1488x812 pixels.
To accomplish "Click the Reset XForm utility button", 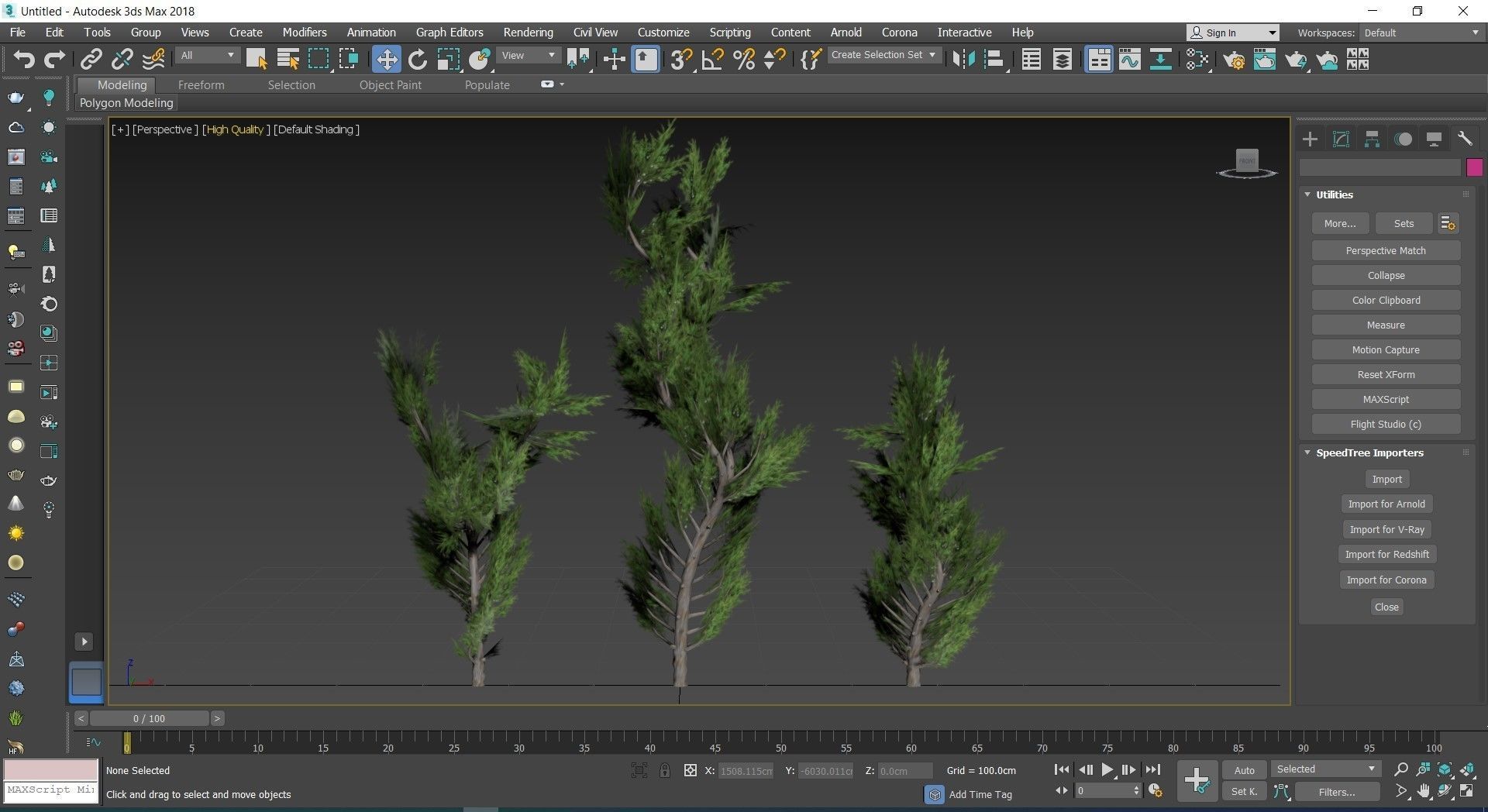I will (x=1386, y=374).
